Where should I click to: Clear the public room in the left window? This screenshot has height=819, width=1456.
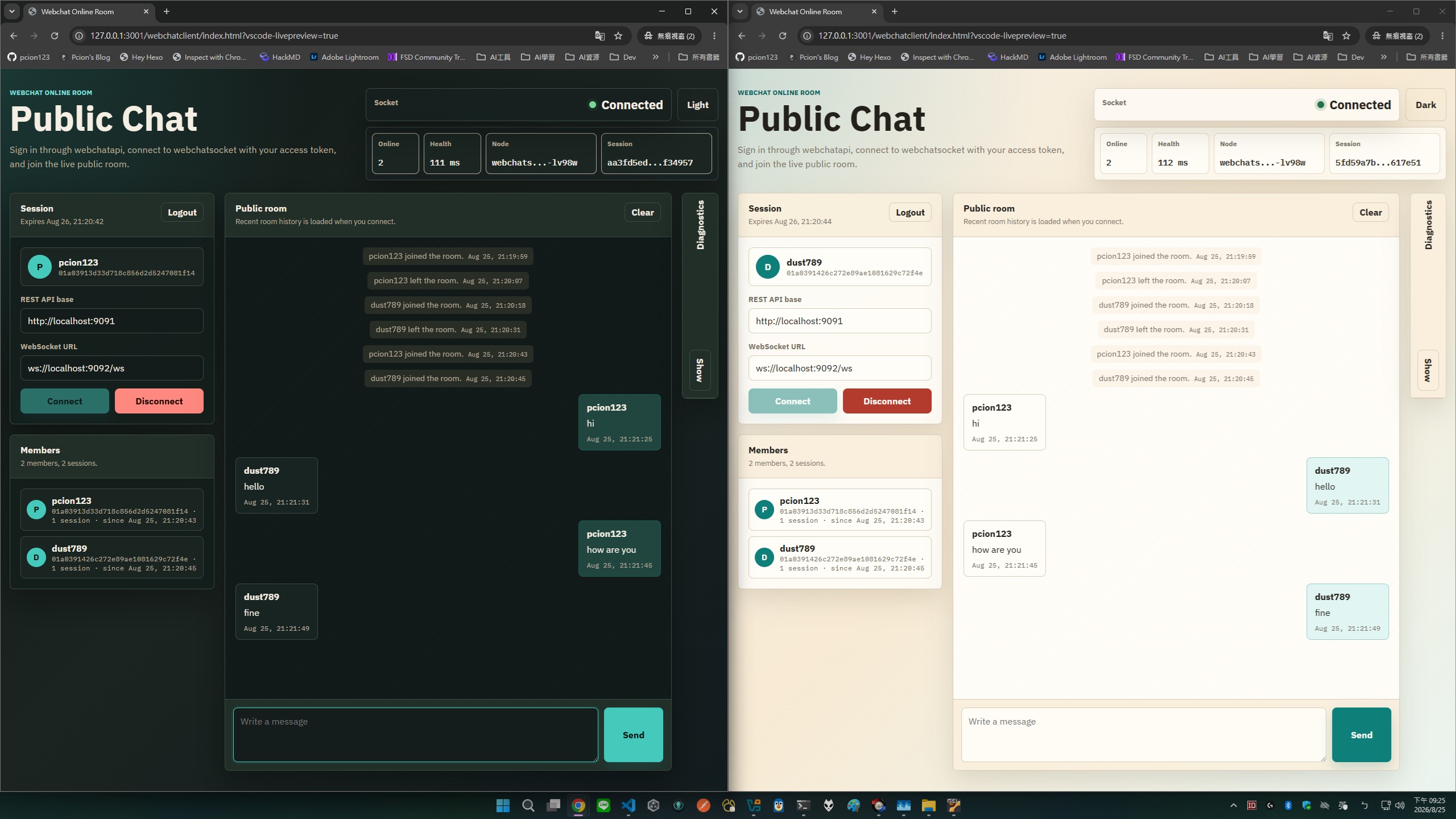[643, 212]
